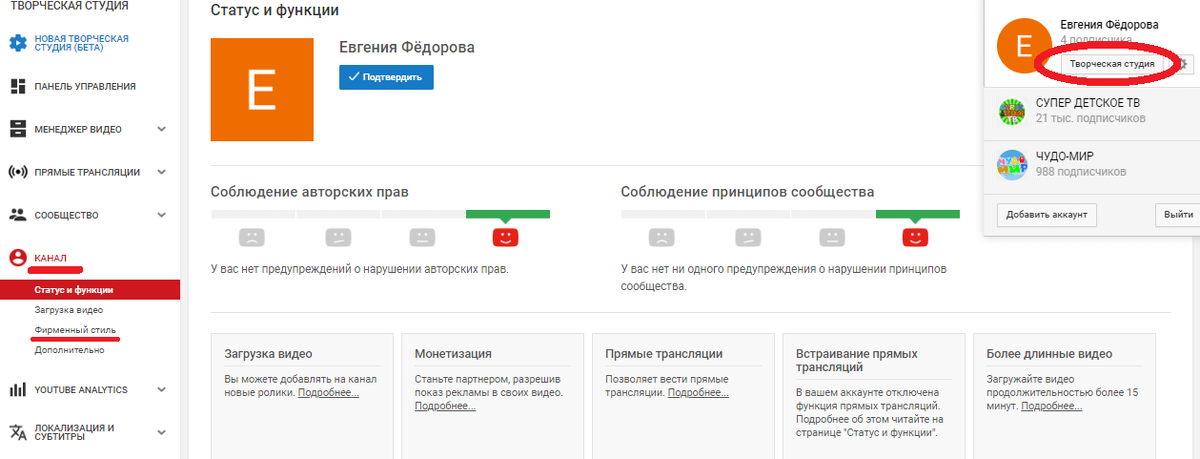The image size is (1200, 459).
Task: Click the 988 подписчиков text
Action: 1081,172
